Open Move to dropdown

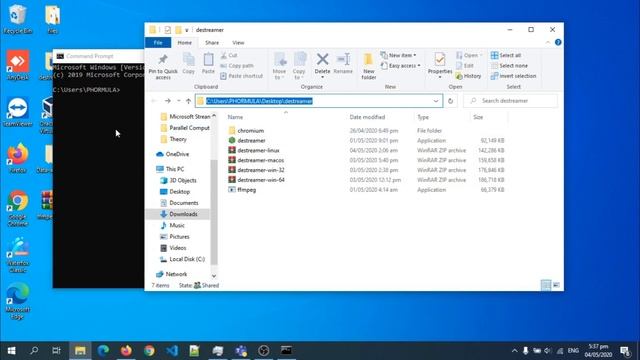[280, 66]
